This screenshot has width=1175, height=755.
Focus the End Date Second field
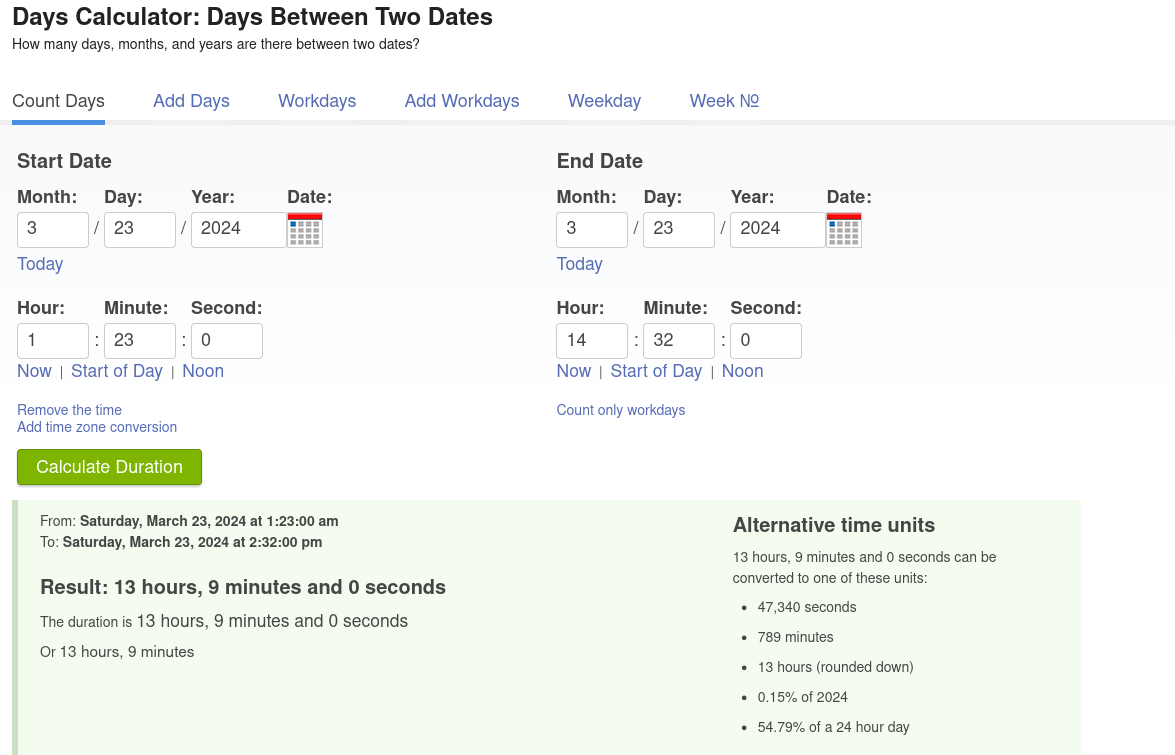766,341
